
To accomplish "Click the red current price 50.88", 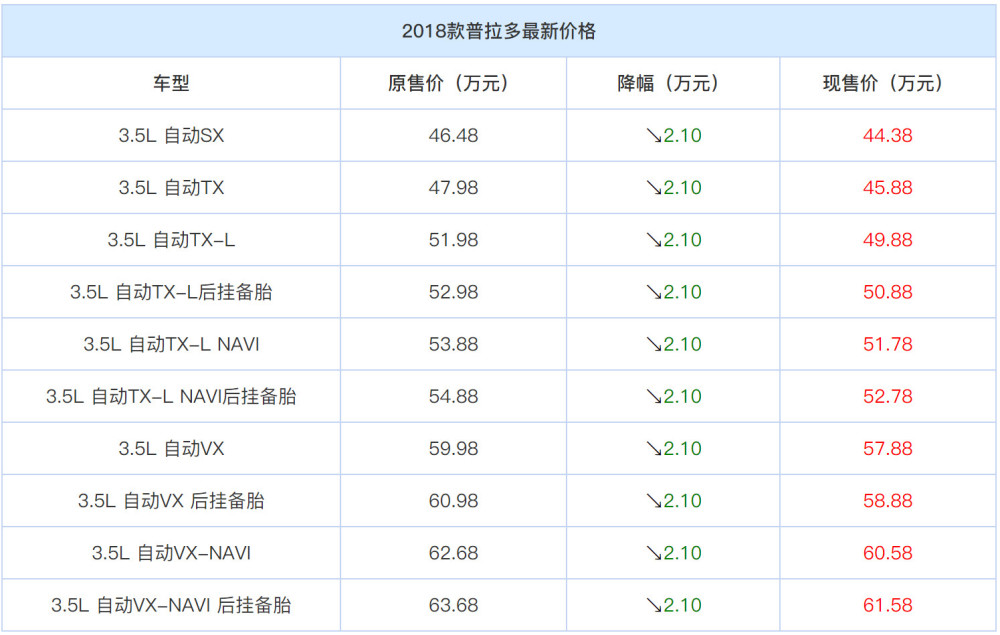I will (887, 292).
